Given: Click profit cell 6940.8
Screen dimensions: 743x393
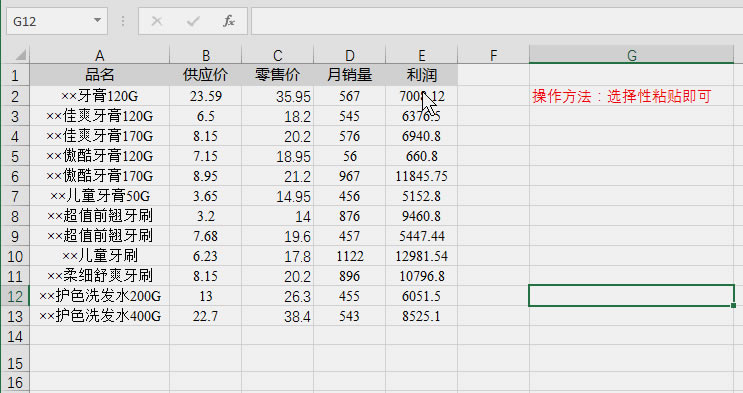Looking at the screenshot, I should [x=422, y=136].
